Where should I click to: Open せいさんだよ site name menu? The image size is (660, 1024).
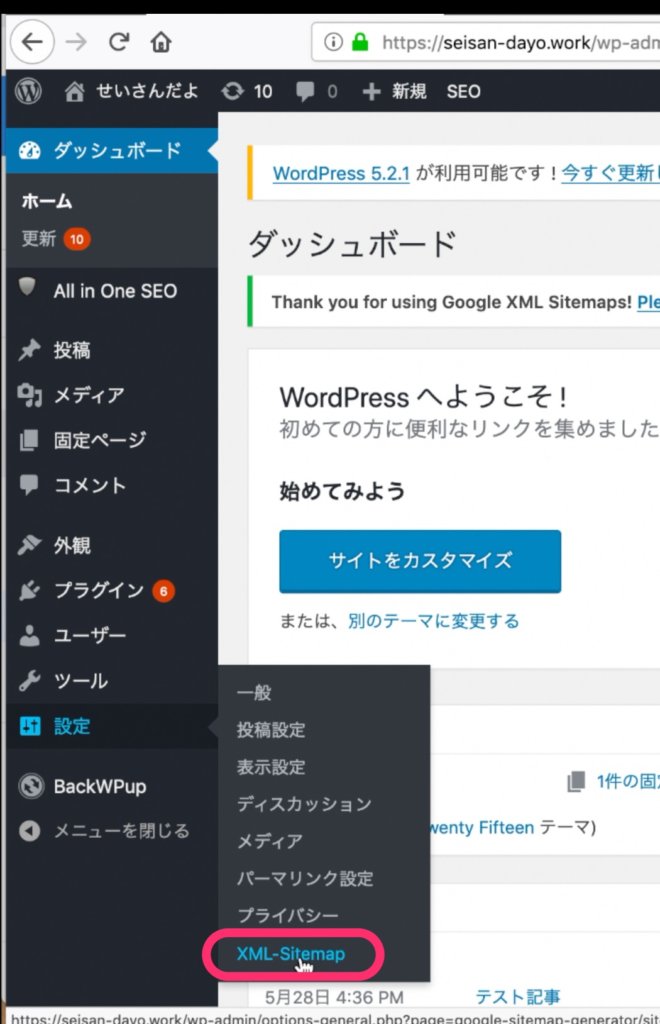[x=132, y=92]
